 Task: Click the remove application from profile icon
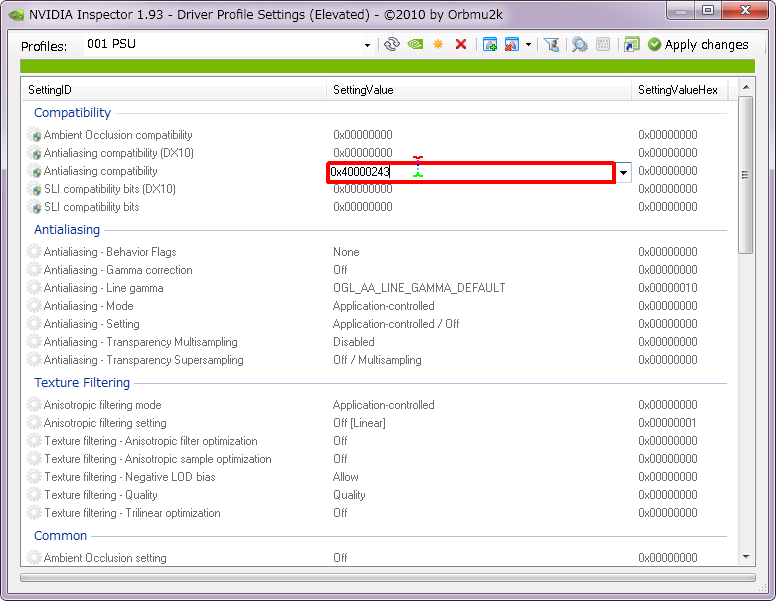(512, 45)
